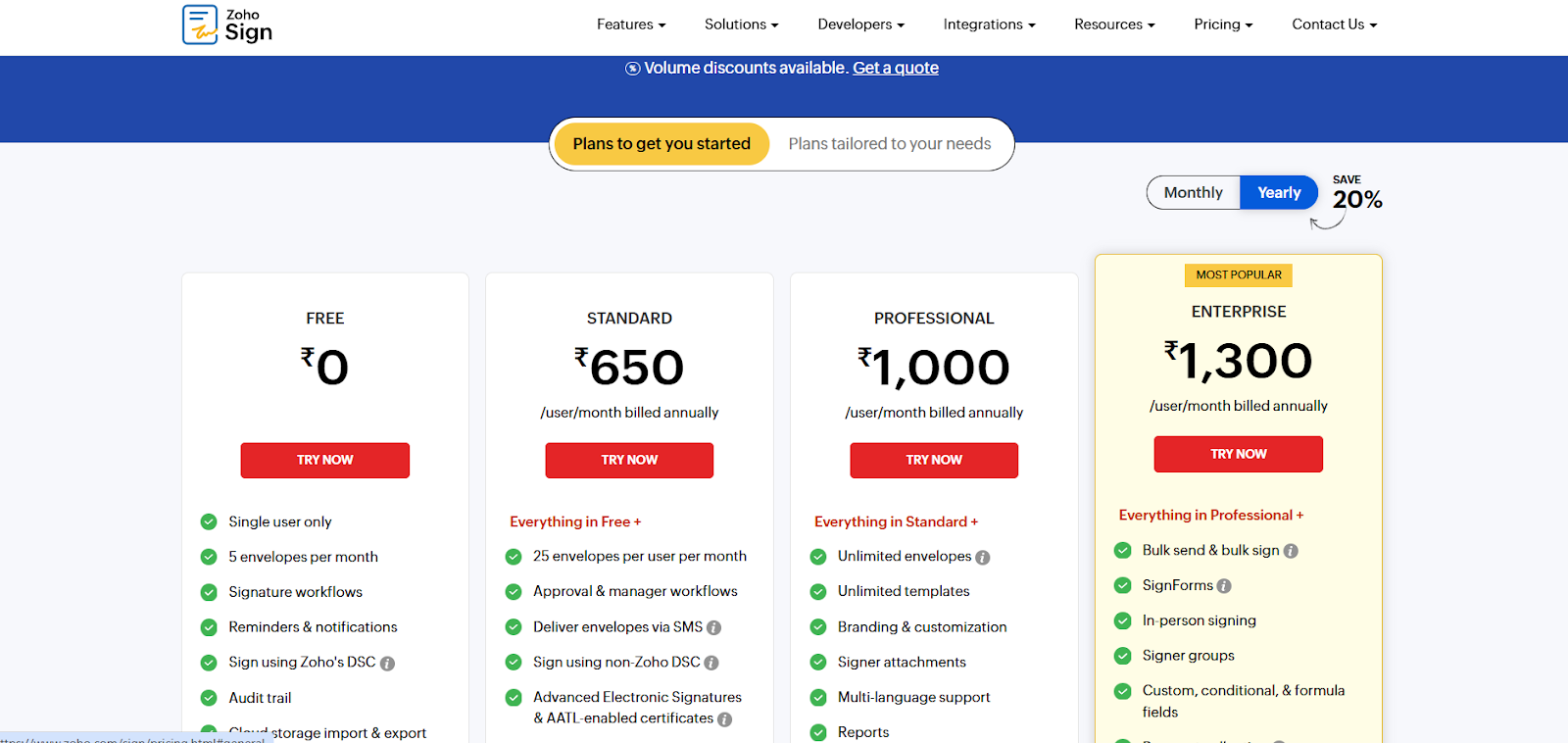This screenshot has height=743, width=1568.
Task: Click info icon next to Sign using non-Zoho DSC
Action: [711, 664]
